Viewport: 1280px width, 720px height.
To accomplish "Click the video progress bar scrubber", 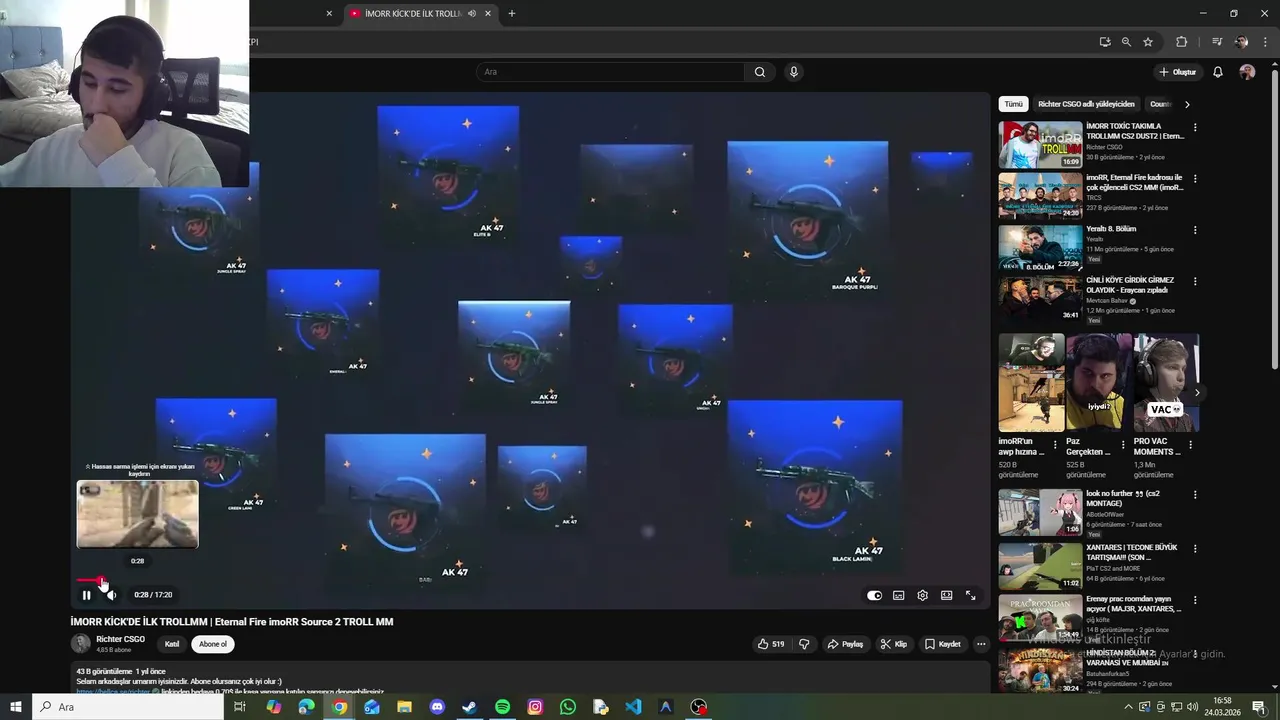I will [x=103, y=580].
